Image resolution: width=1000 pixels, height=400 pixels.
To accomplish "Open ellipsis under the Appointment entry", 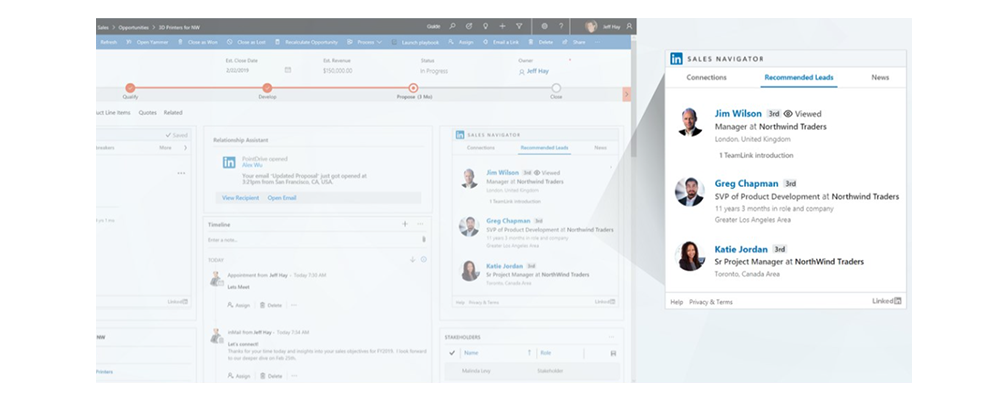I will coord(294,305).
